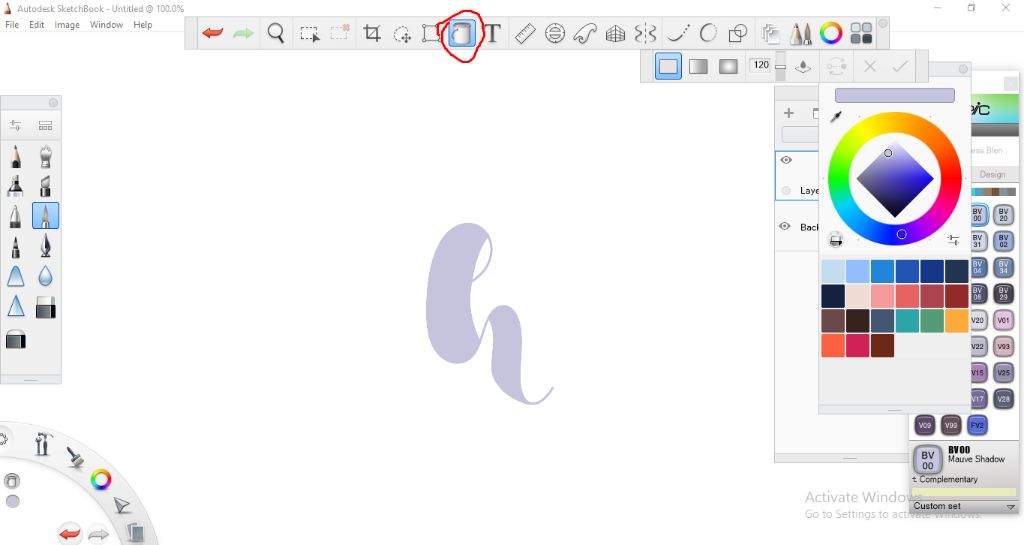This screenshot has width=1024, height=545.
Task: Click the fill tolerance value 120
Action: click(x=761, y=65)
